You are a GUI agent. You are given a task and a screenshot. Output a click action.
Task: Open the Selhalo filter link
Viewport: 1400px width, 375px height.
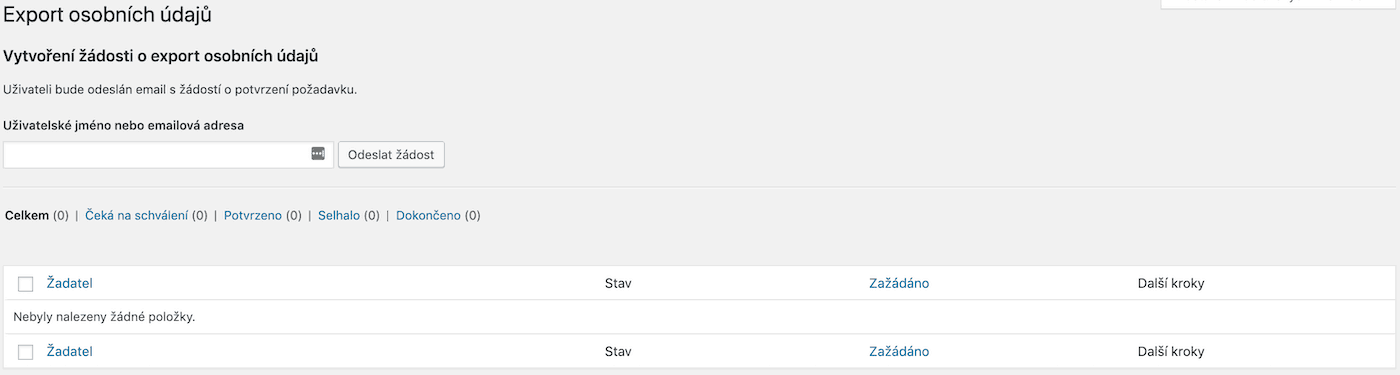[x=339, y=215]
